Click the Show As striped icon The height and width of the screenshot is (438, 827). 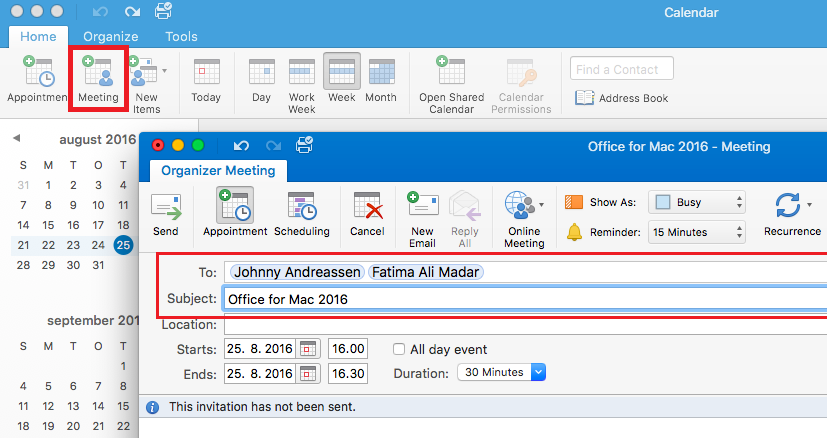(x=574, y=202)
